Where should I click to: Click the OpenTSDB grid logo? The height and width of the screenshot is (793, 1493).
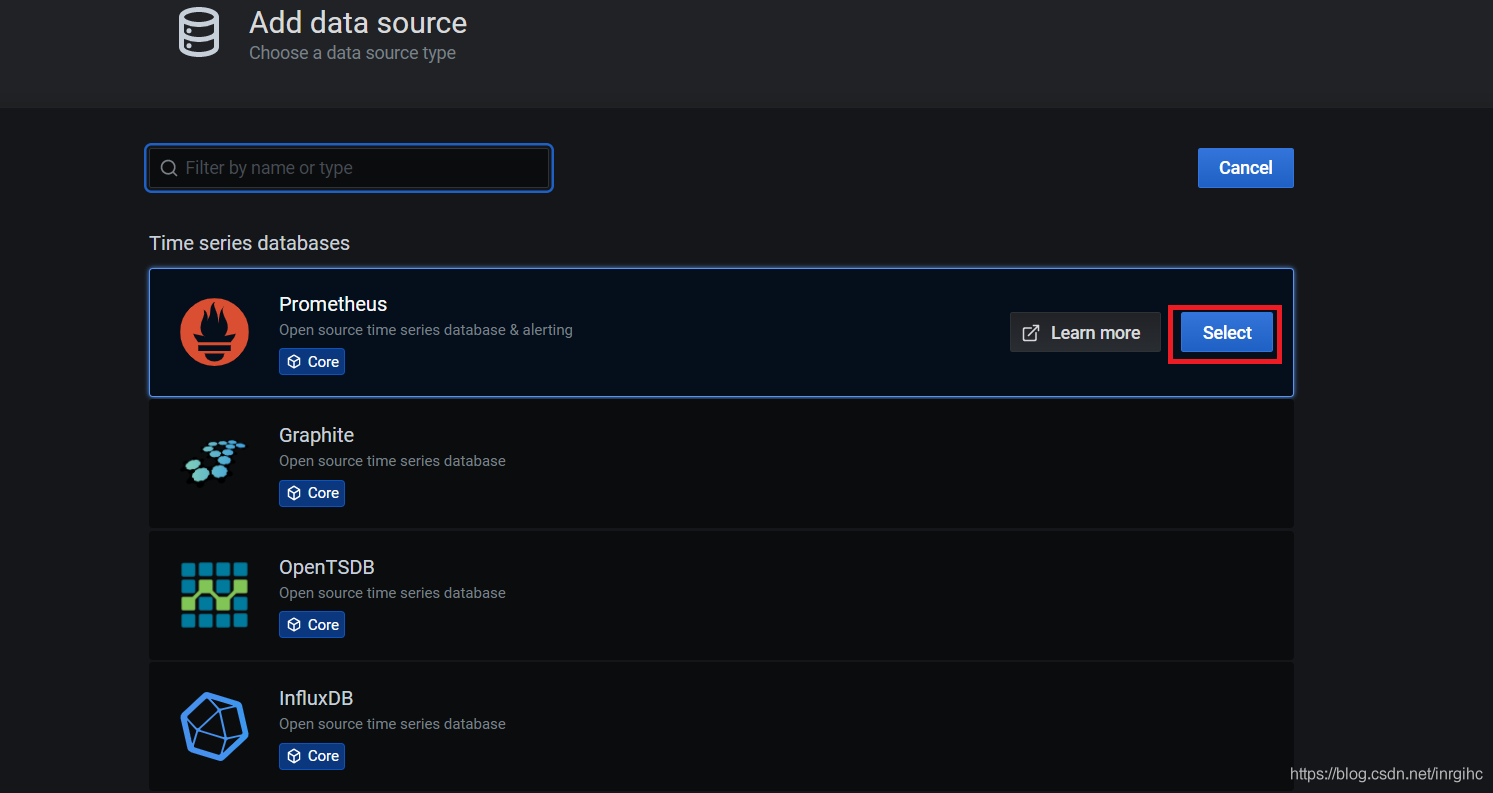click(214, 594)
